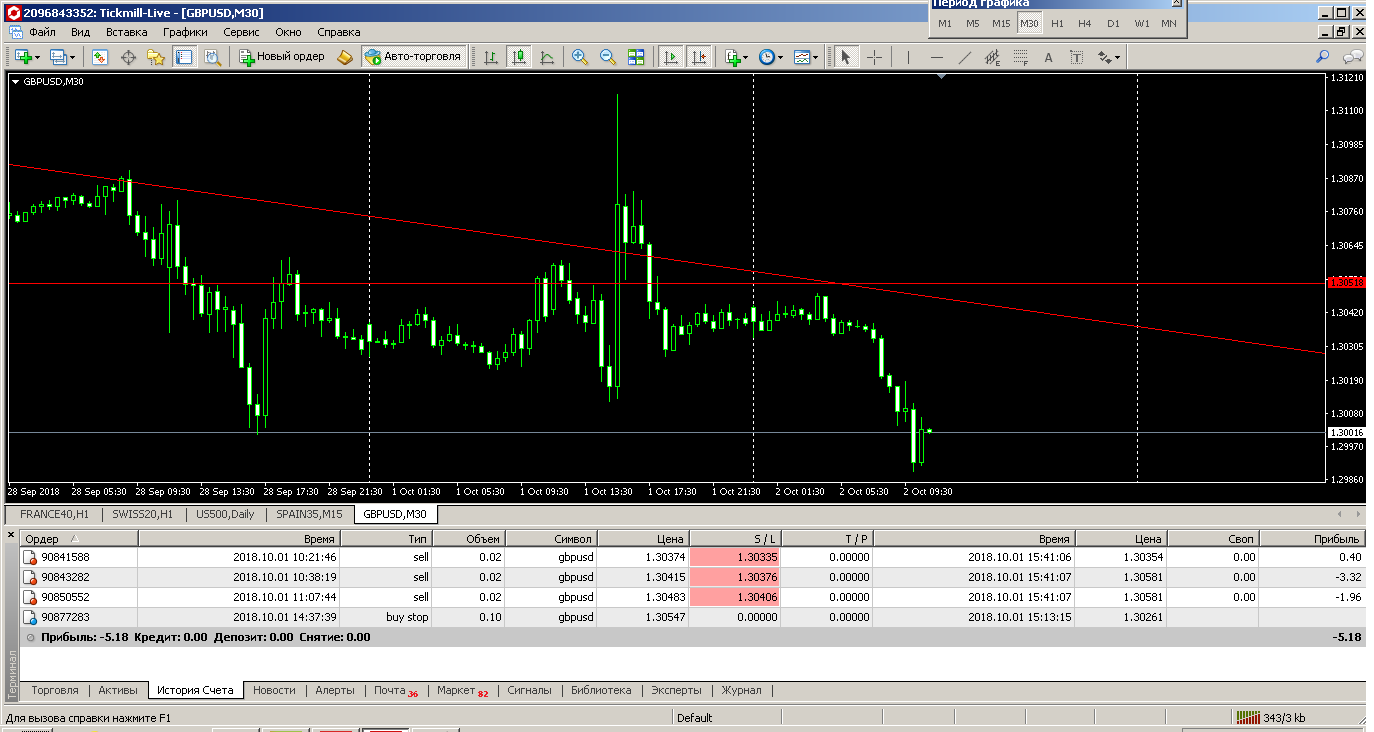
Task: Select the Text 'A' drawing tool
Action: pos(1048,57)
